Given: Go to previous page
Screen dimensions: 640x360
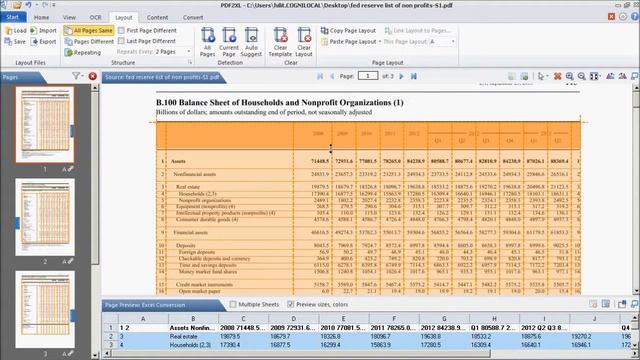Looking at the screenshot, I should 332,76.
